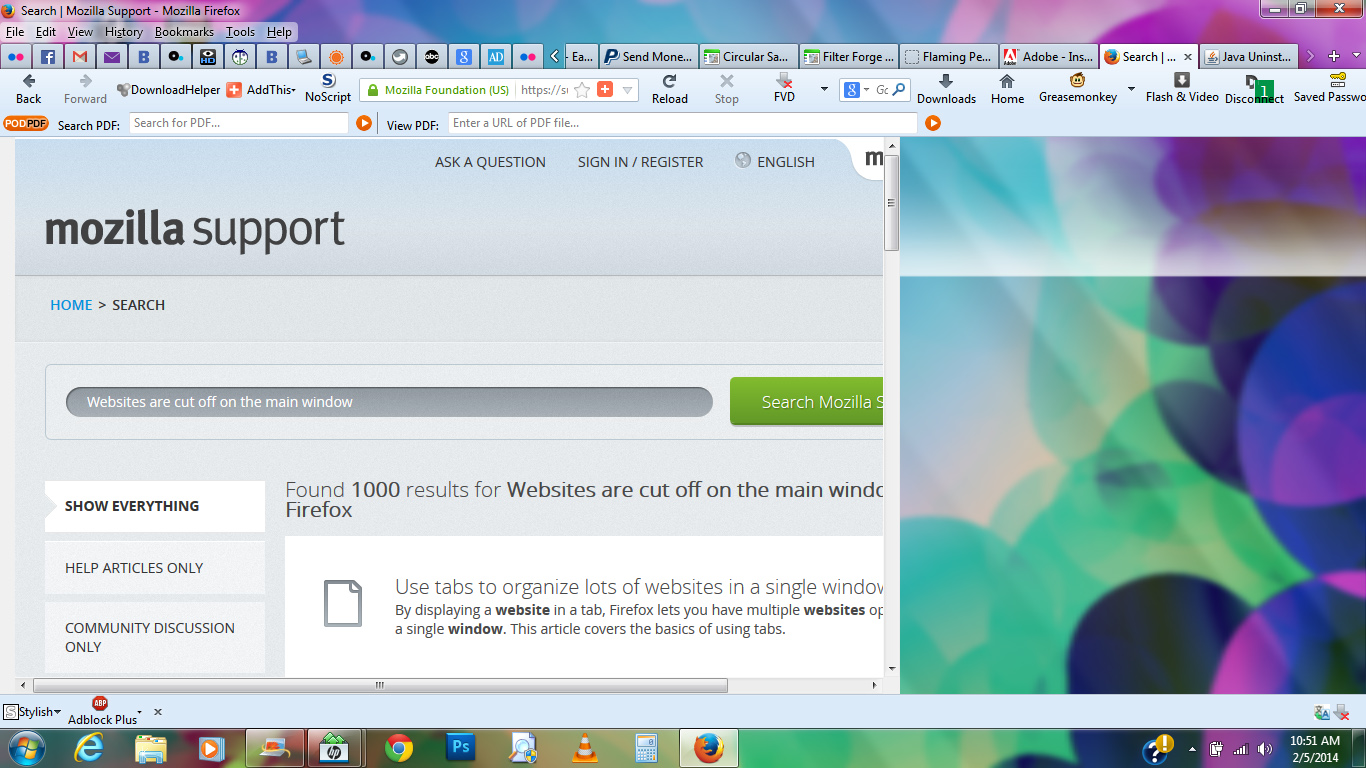The width and height of the screenshot is (1366, 768).
Task: Show hidden system tray icons
Action: 1192,748
